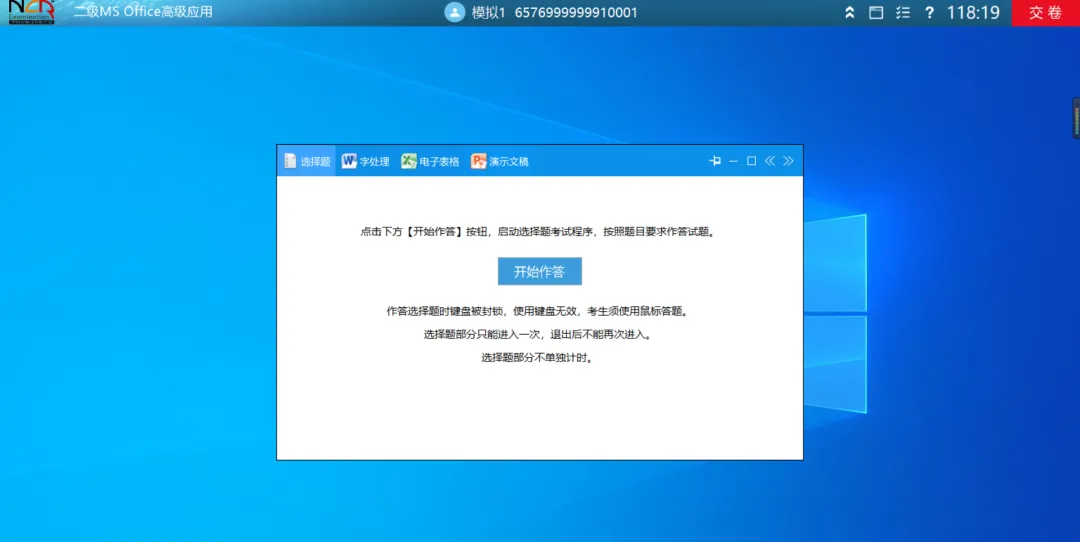Open the 演示文稿 tab

pyautogui.click(x=500, y=161)
